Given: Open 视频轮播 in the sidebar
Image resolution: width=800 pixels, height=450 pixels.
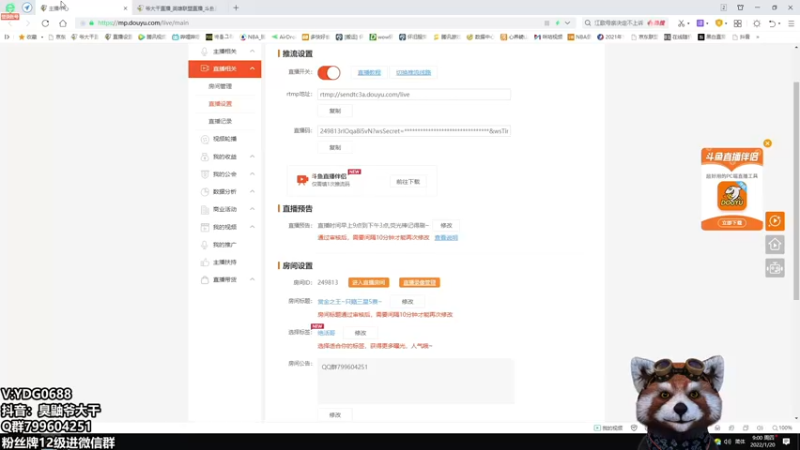Looking at the screenshot, I should click(x=224, y=139).
